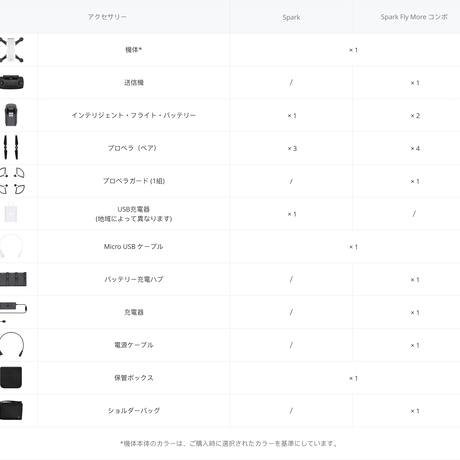The image size is (460, 460).
Task: Click the Spark drone aircraft thumbnail
Action: (x=12, y=50)
